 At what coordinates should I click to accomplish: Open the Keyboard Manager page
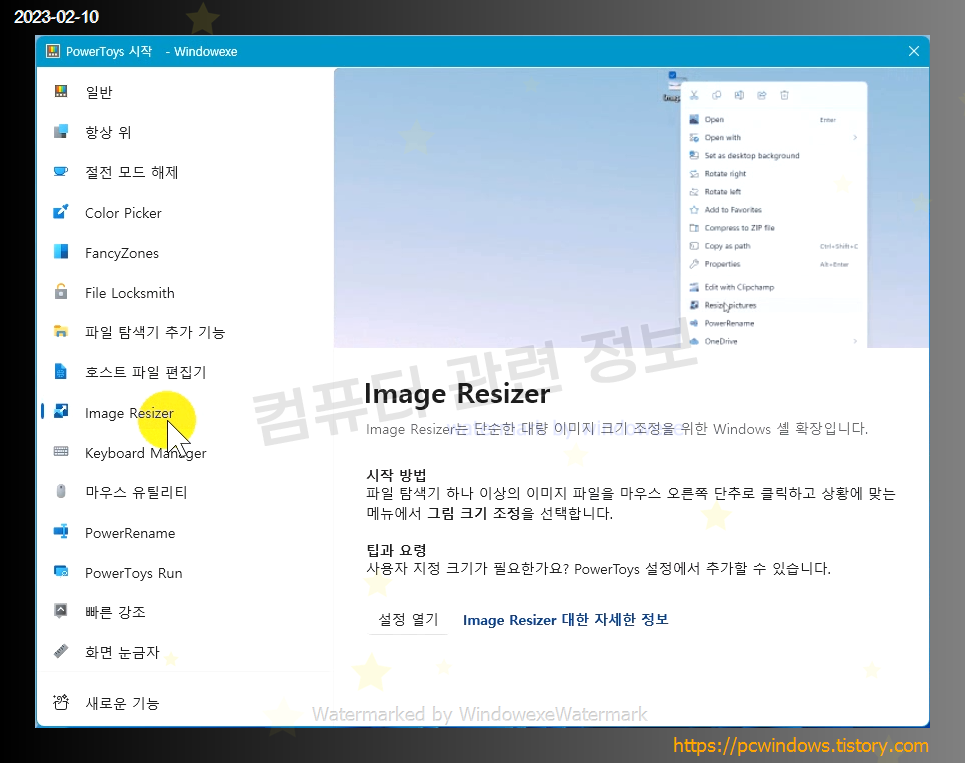point(145,453)
